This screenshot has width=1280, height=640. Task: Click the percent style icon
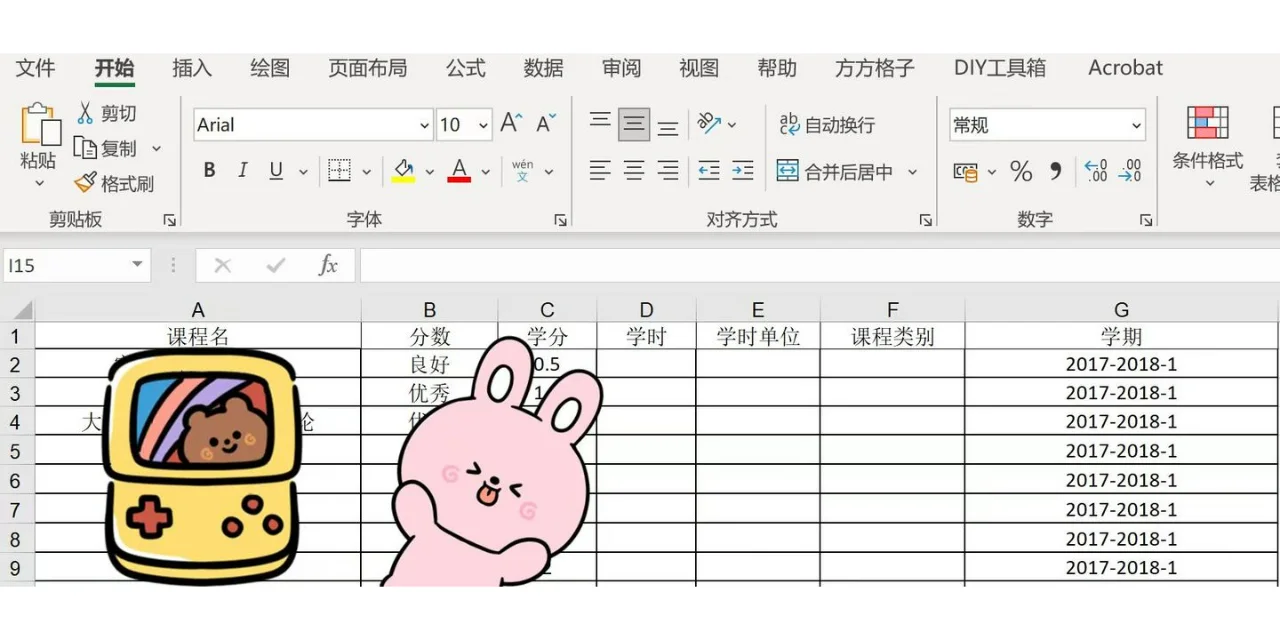[1020, 172]
